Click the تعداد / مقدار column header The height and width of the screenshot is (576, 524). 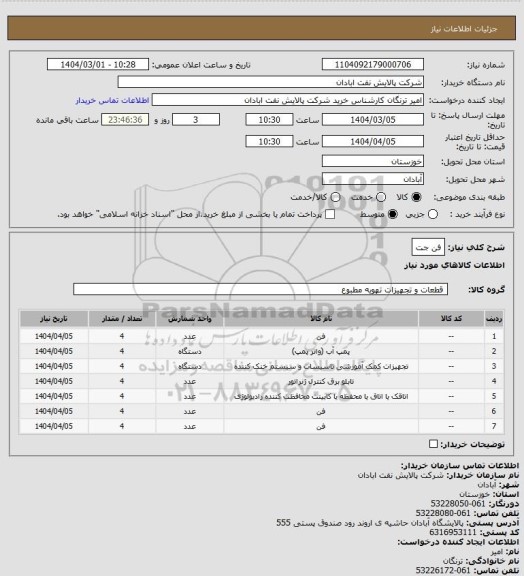122,319
